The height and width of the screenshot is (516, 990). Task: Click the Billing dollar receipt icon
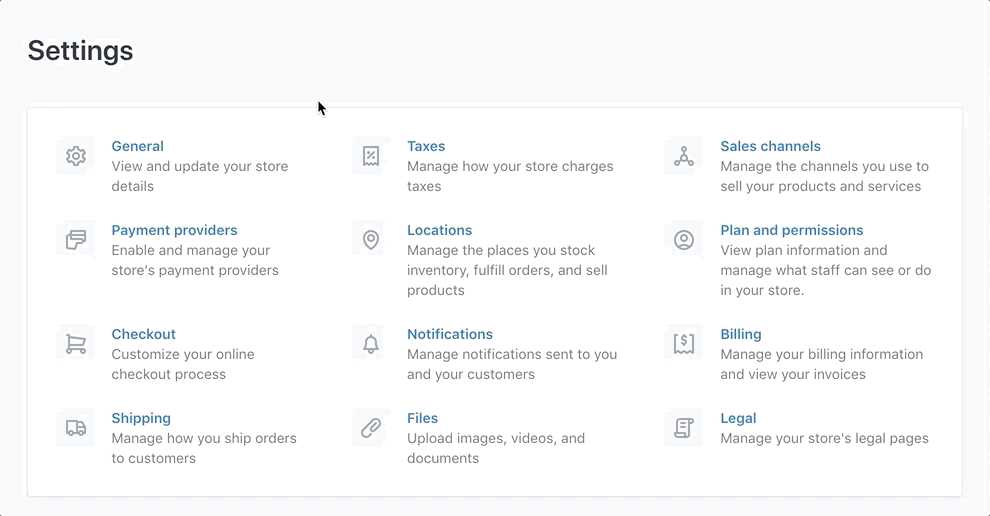pyautogui.click(x=684, y=344)
